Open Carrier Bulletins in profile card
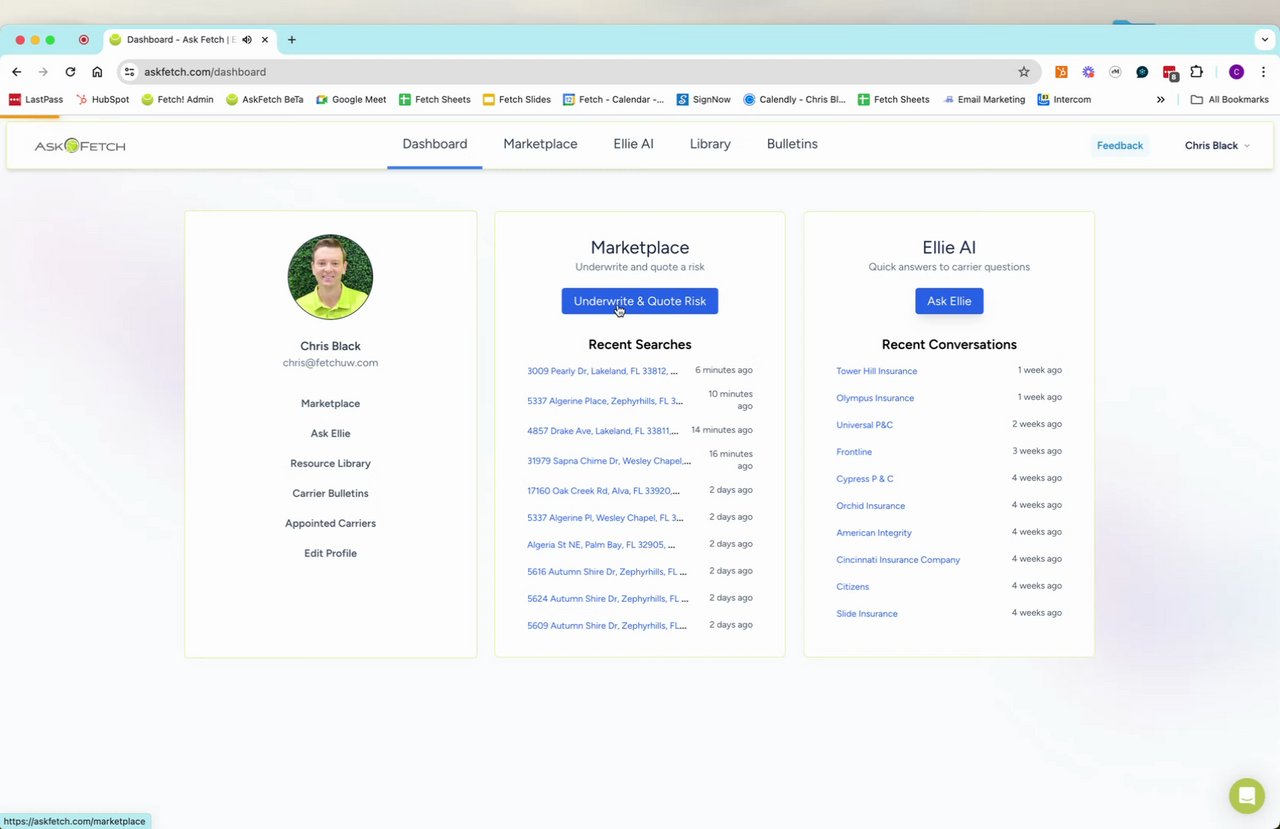 click(x=330, y=494)
